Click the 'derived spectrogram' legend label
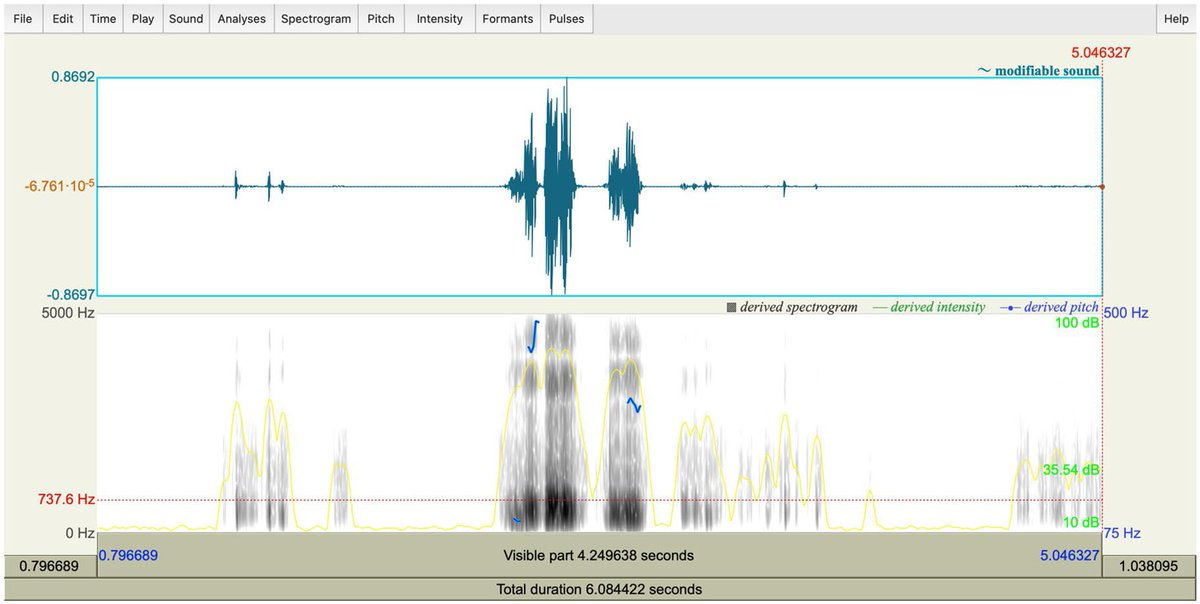 pyautogui.click(x=791, y=307)
